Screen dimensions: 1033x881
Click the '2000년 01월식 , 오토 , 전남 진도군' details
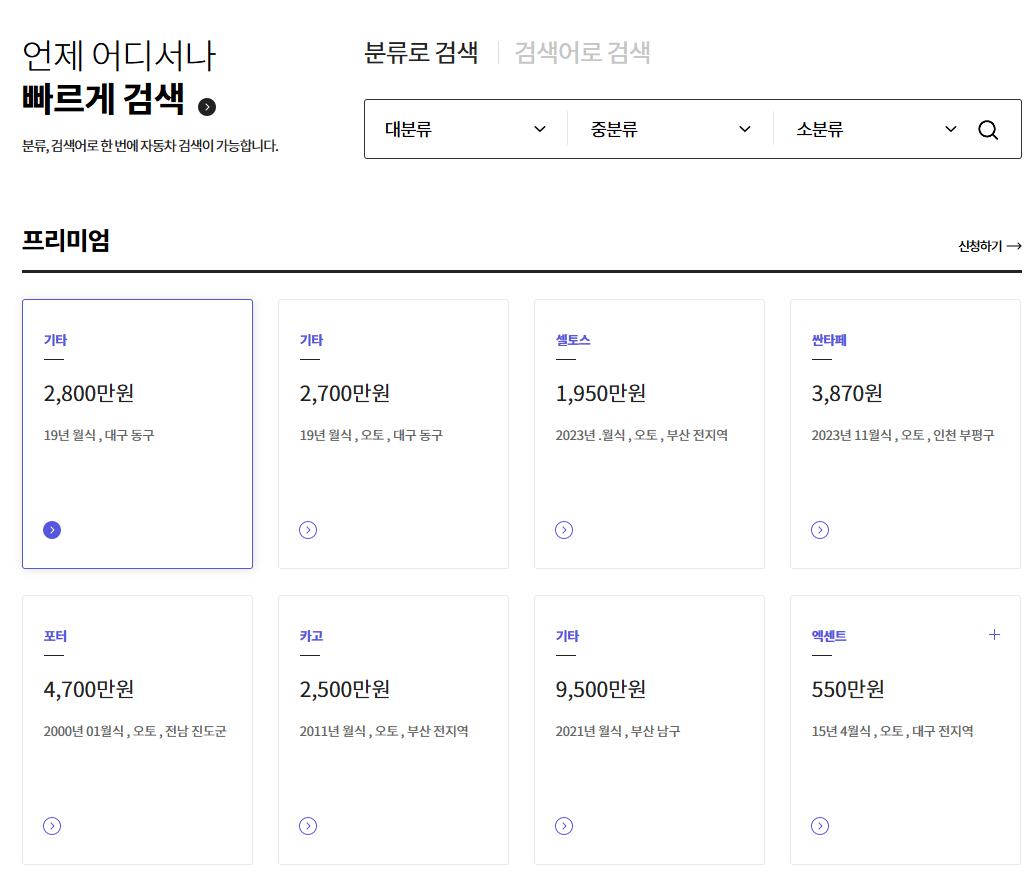point(135,731)
